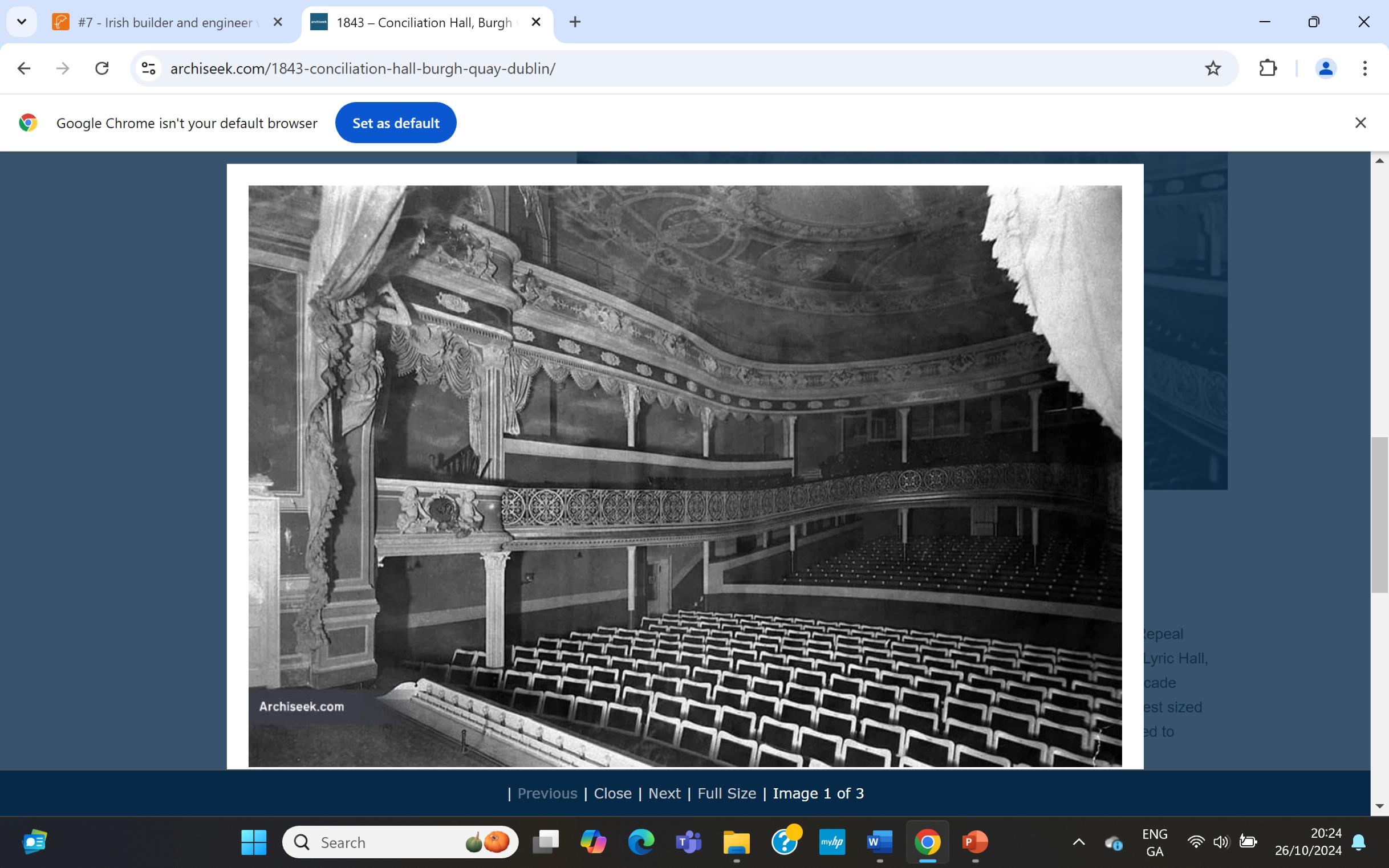This screenshot has height=868, width=1389.
Task: Click the Close lightbox link
Action: 612,793
